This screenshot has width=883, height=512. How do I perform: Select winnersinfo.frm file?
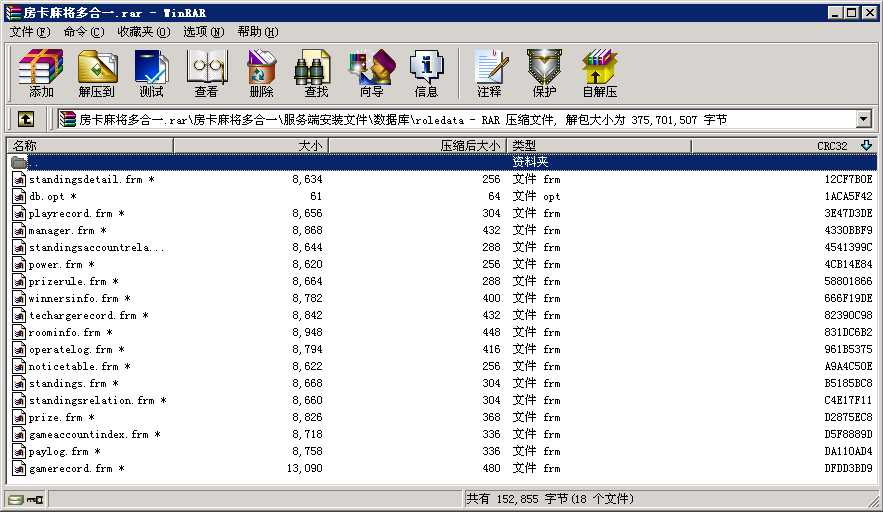79,299
